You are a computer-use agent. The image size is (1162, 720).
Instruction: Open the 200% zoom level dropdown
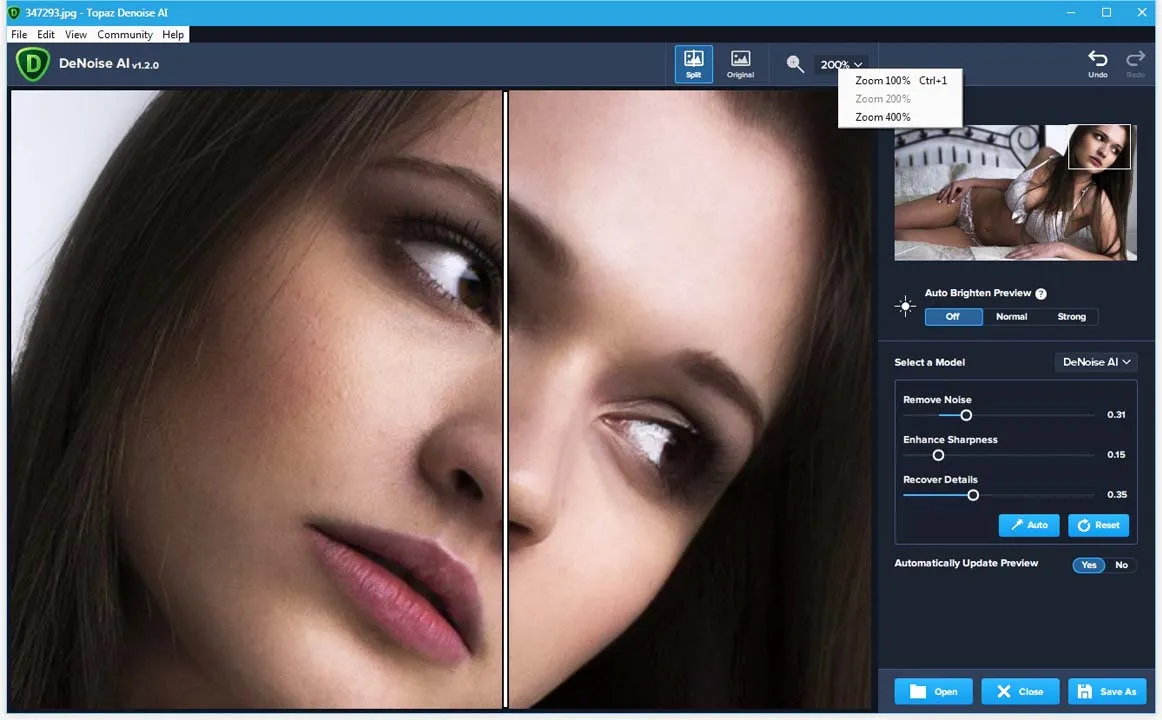tap(841, 65)
